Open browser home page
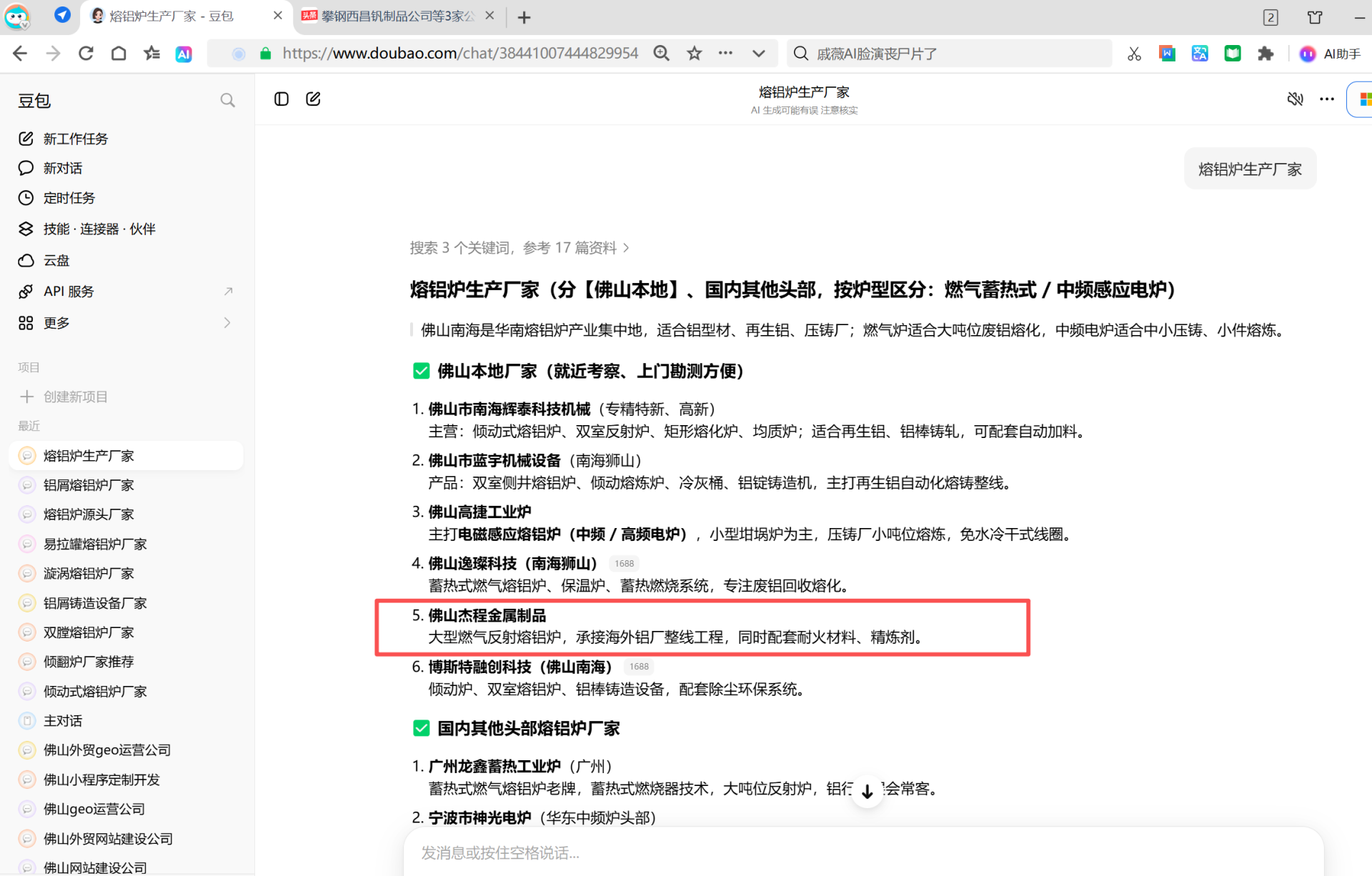The width and height of the screenshot is (1372, 876). (119, 54)
